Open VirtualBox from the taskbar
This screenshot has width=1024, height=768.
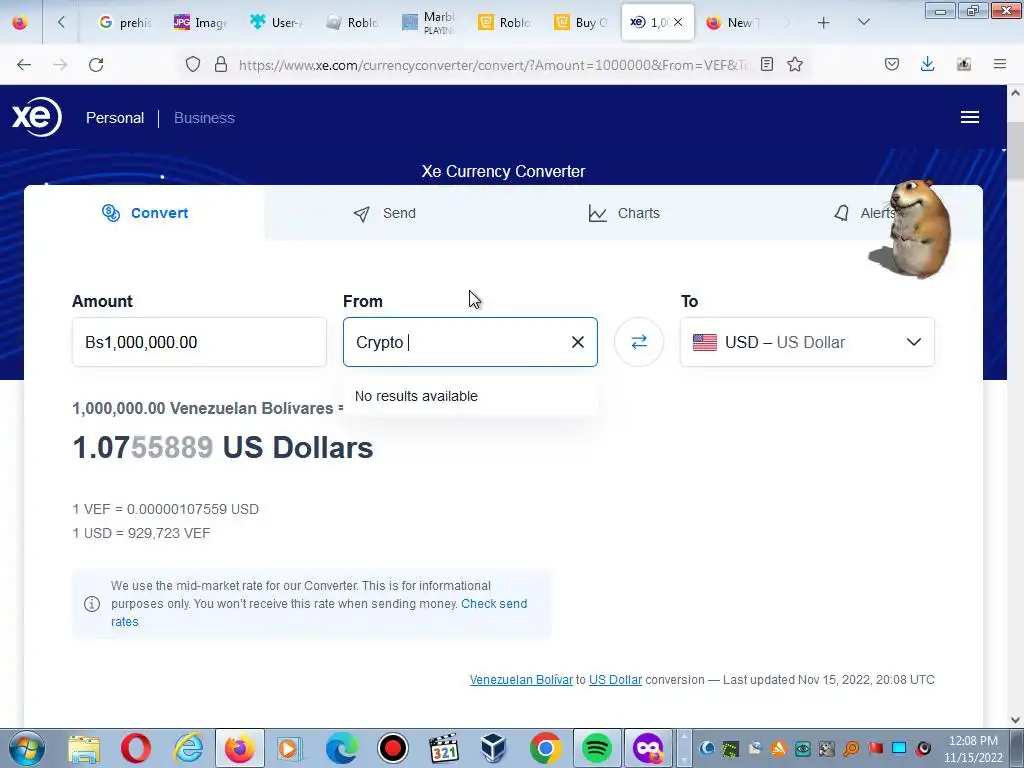coord(494,748)
